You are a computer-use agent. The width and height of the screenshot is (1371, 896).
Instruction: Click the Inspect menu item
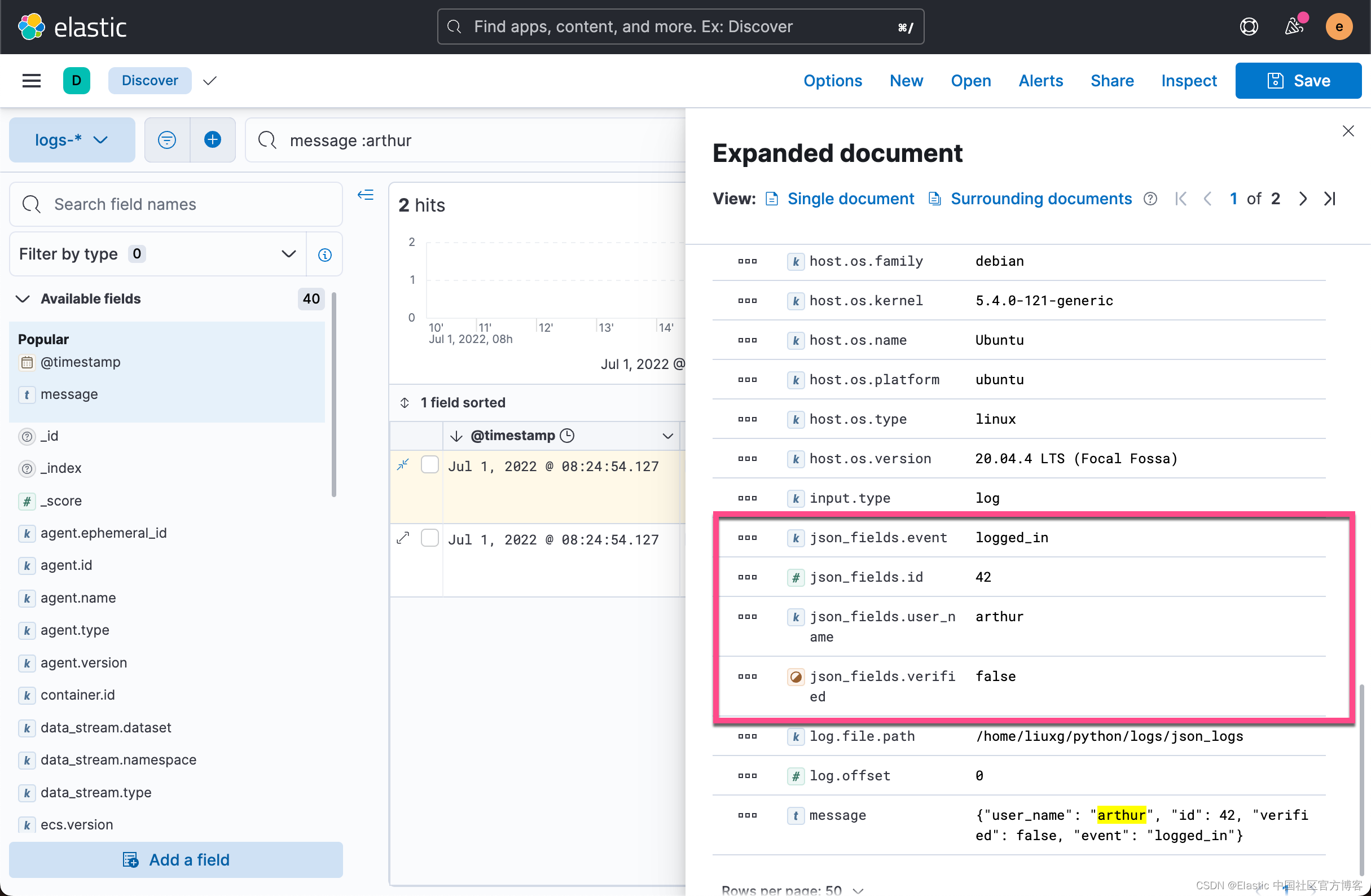(1189, 81)
